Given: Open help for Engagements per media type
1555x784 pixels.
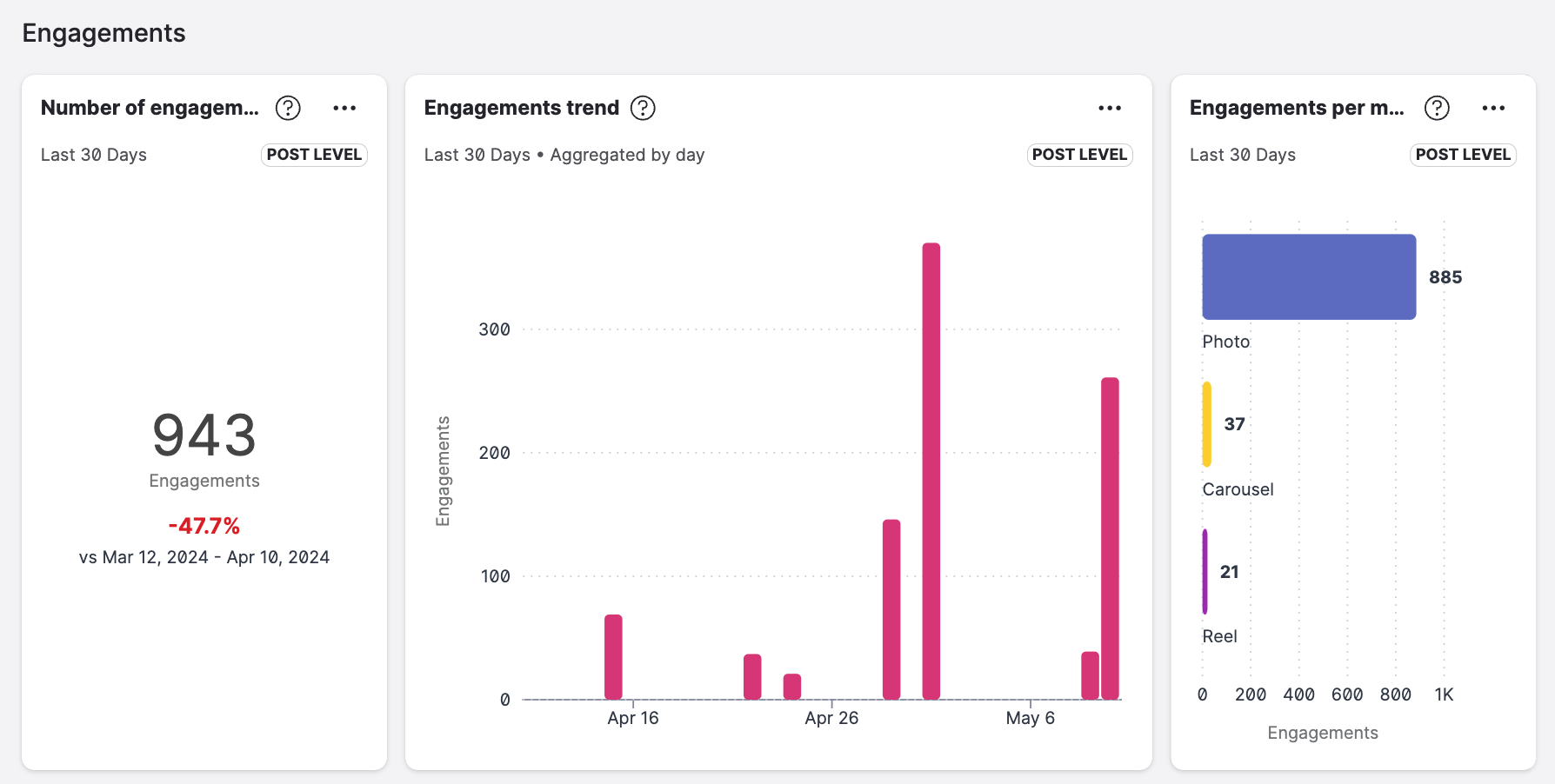Looking at the screenshot, I should click(x=1437, y=108).
